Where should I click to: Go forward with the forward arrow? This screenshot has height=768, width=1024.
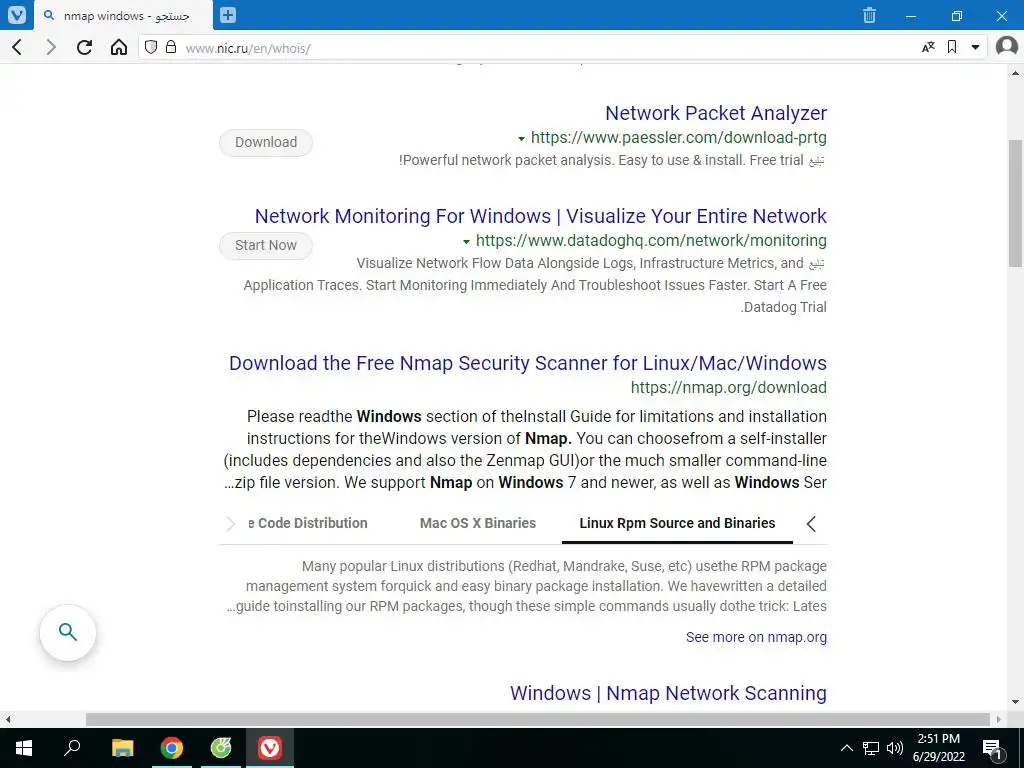(51, 47)
